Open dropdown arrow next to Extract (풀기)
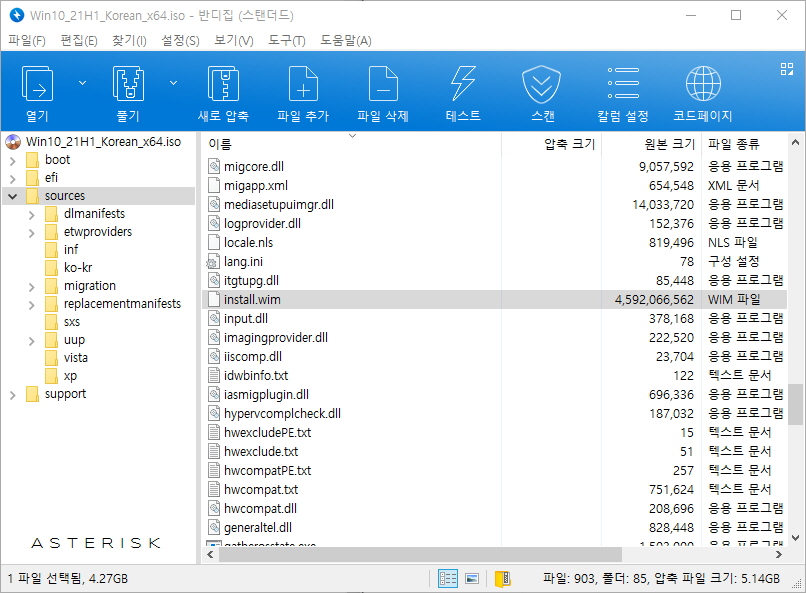The width and height of the screenshot is (806, 593). pyautogui.click(x=174, y=83)
